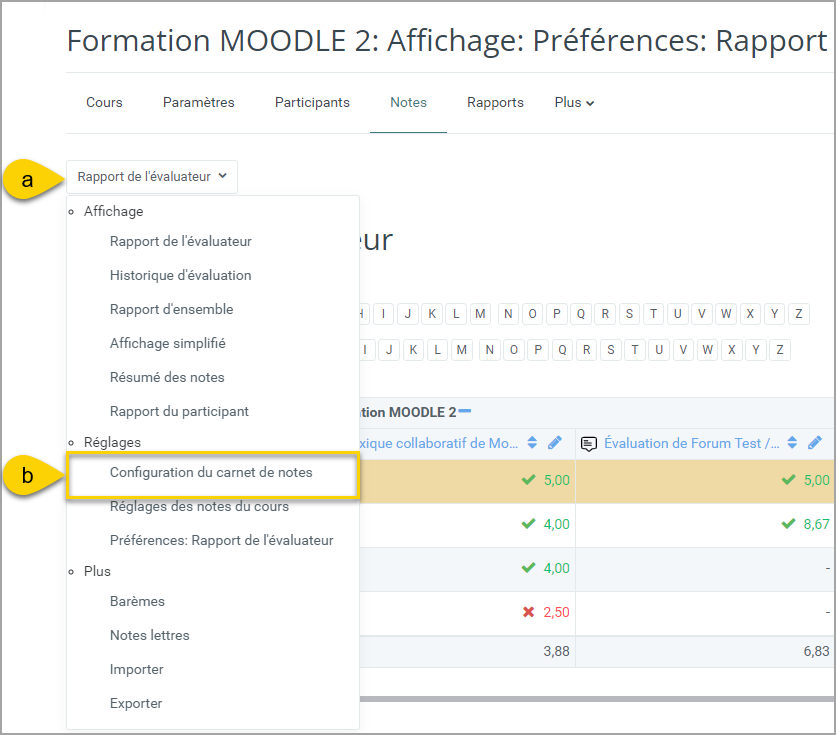Open the Rapport de l'évaluateur dropdown button
Screen dimensions: 836x735
(152, 176)
